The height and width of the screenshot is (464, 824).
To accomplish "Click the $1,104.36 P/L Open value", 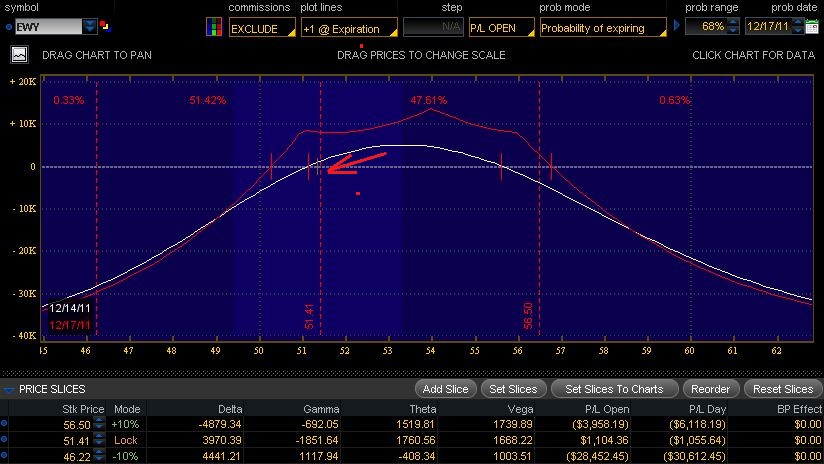I will pos(602,440).
